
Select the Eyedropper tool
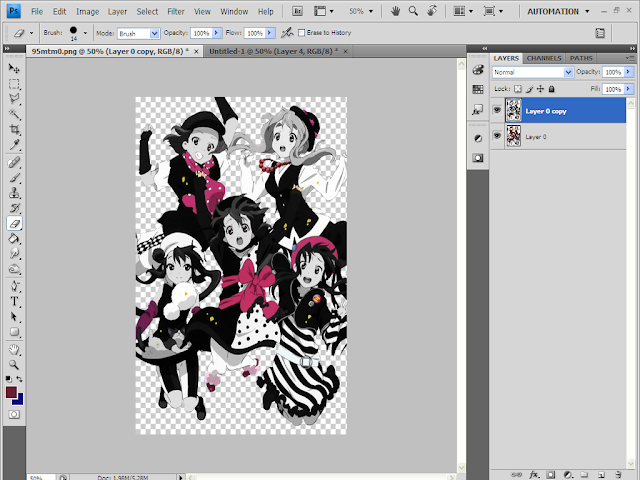coord(14,145)
